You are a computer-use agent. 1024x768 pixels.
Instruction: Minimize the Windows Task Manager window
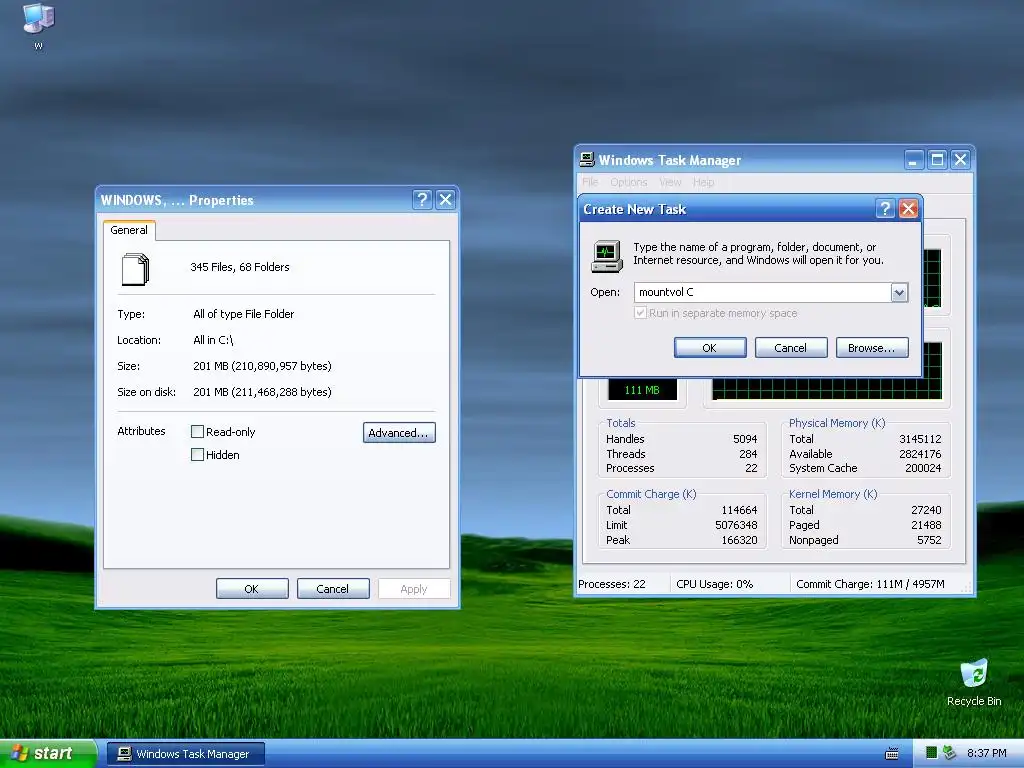(914, 160)
